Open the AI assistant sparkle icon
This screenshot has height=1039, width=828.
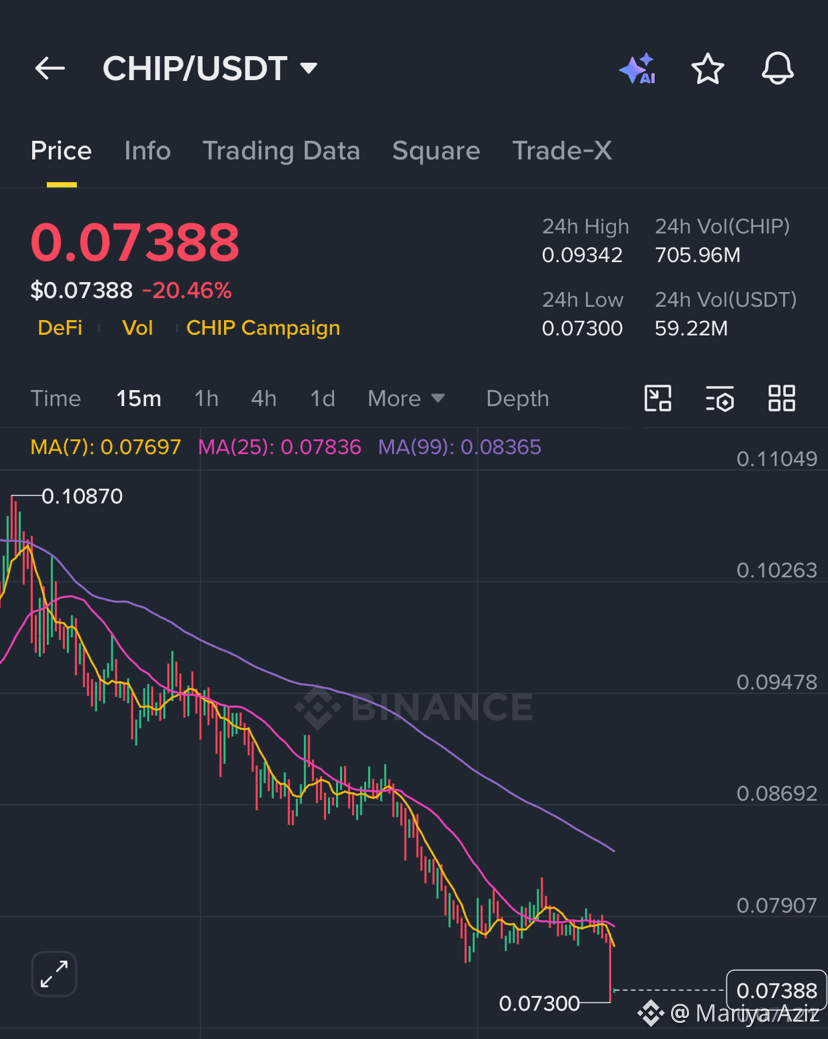tap(637, 69)
